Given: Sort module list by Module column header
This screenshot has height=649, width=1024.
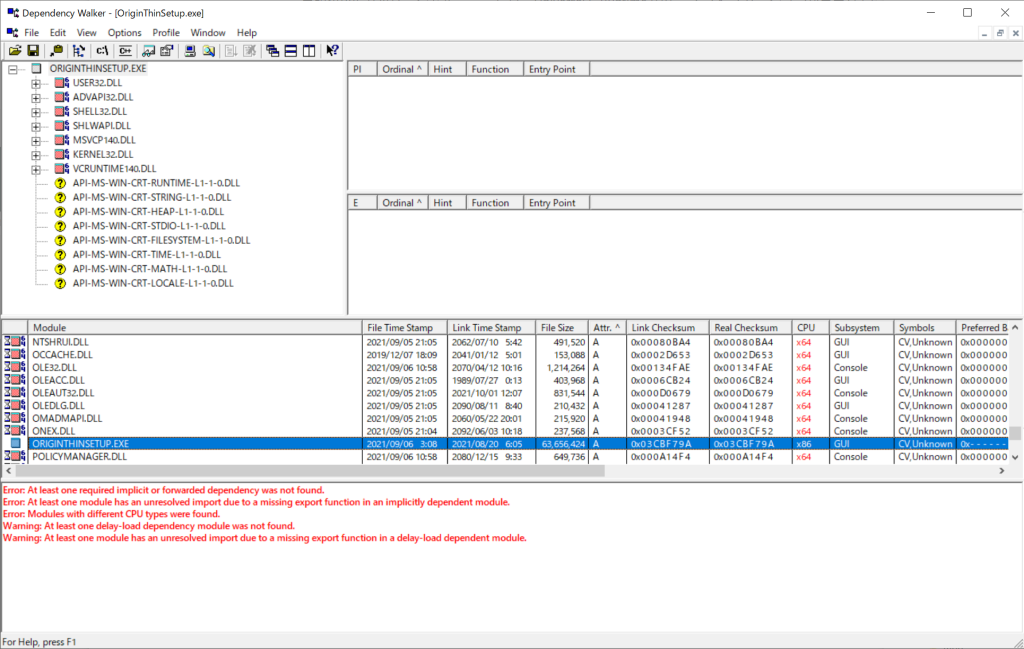Looking at the screenshot, I should click(195, 328).
